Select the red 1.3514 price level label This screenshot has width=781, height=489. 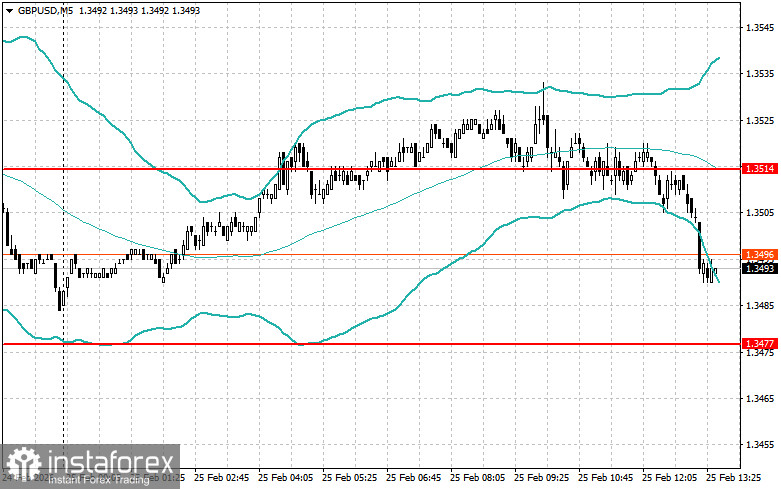tap(760, 169)
